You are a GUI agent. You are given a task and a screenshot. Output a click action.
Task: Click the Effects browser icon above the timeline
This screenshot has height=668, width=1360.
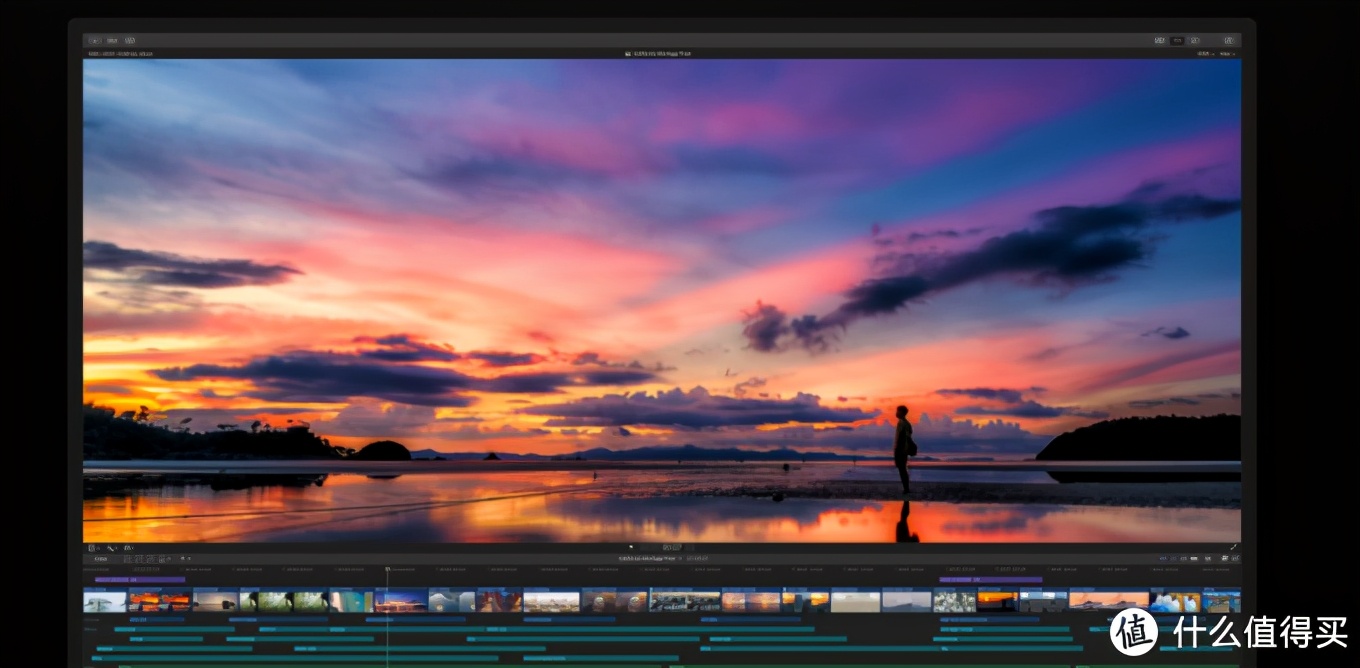(1224, 558)
